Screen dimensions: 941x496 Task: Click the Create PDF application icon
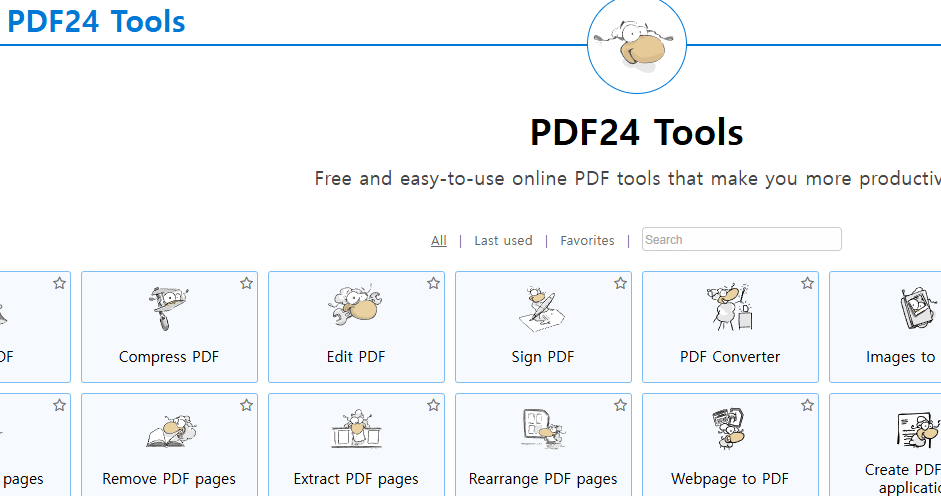point(919,429)
